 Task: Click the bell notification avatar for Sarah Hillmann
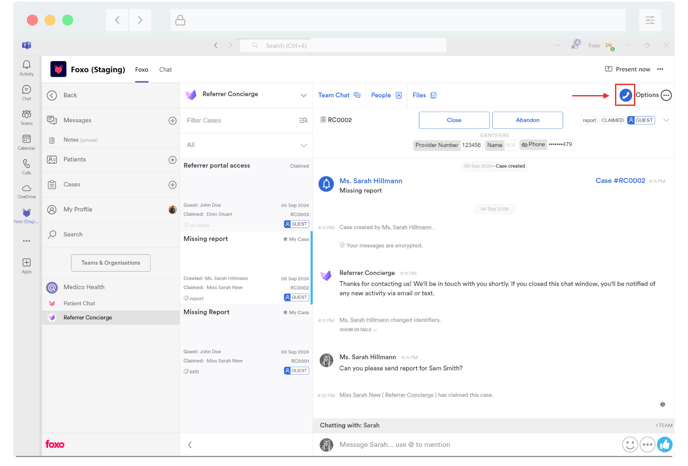tap(326, 184)
